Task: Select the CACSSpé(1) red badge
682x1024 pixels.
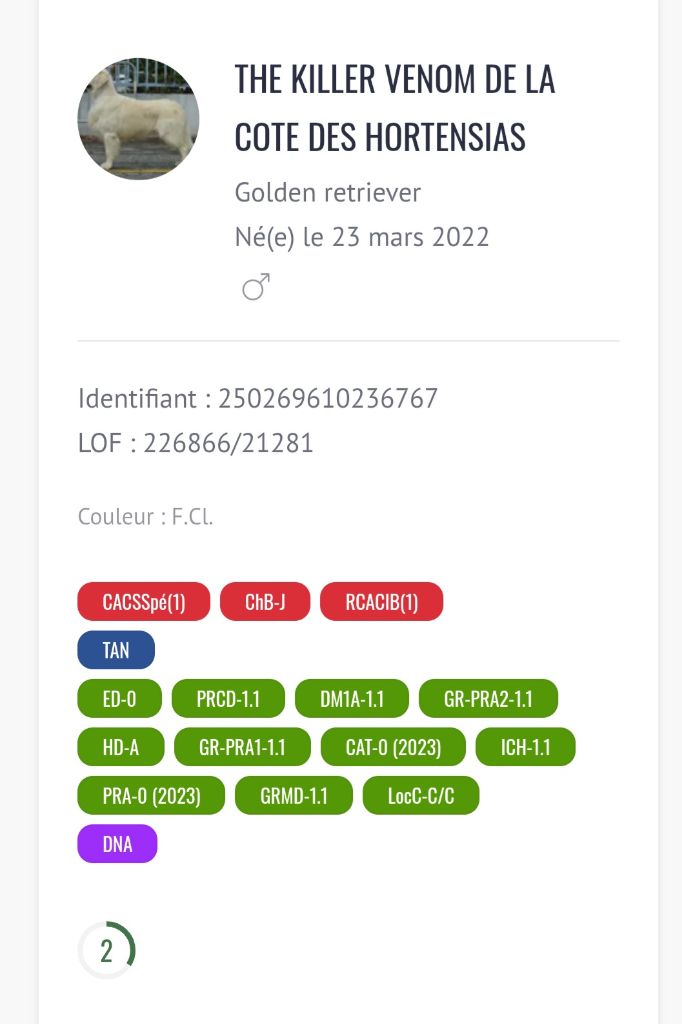Action: coord(144,601)
